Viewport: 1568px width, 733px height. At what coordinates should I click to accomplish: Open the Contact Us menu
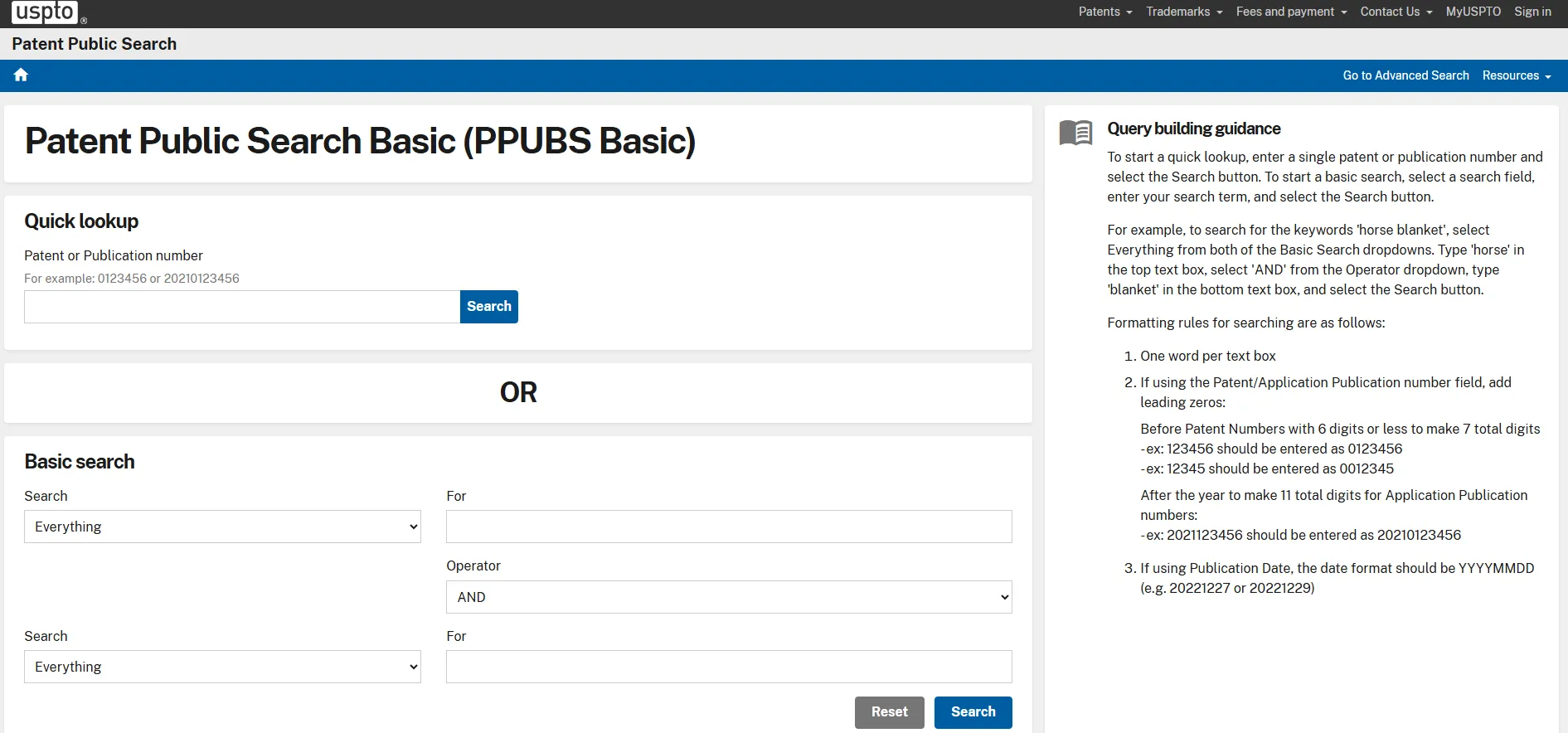pyautogui.click(x=1396, y=12)
